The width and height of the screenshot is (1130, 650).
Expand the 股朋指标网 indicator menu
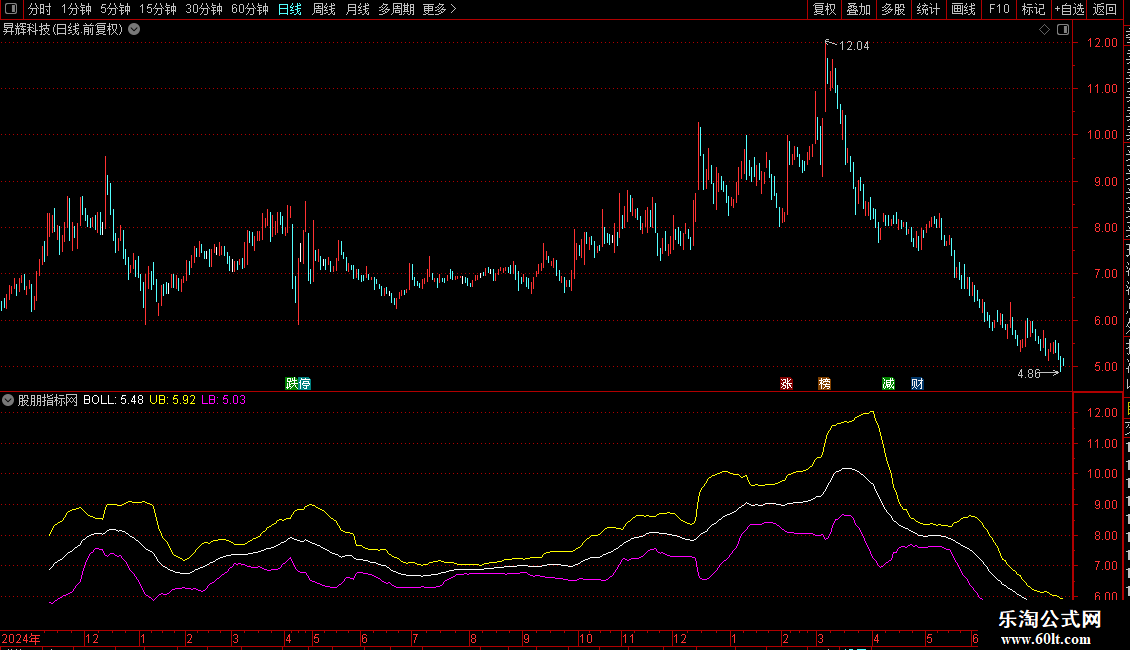tap(8, 400)
